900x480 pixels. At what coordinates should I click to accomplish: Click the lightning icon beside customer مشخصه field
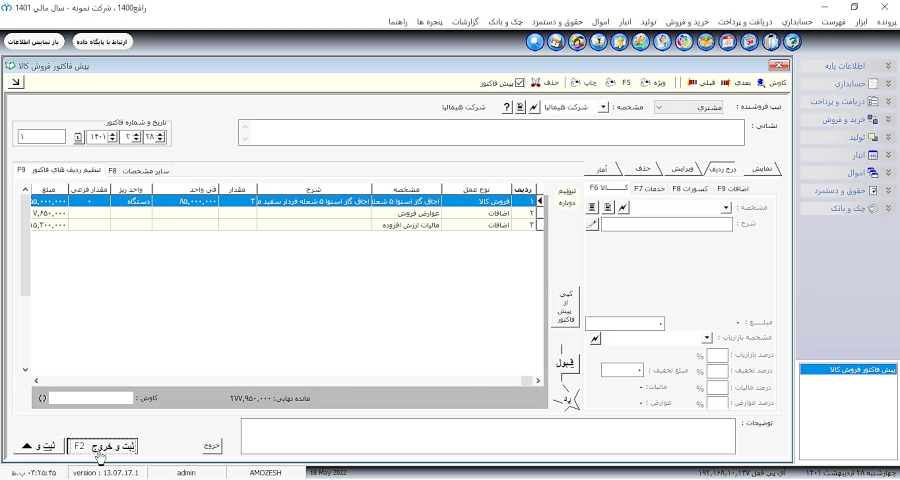pos(534,107)
